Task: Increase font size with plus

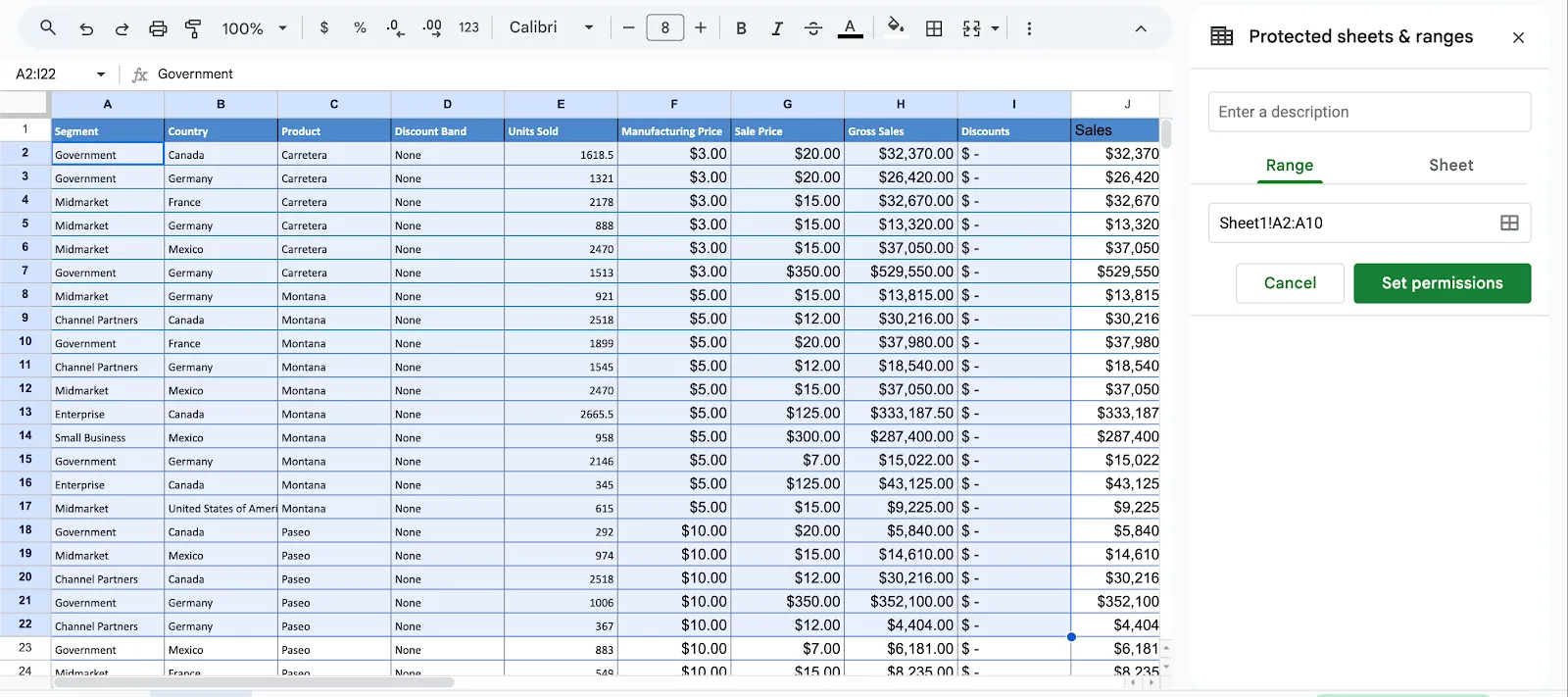Action: click(x=701, y=28)
